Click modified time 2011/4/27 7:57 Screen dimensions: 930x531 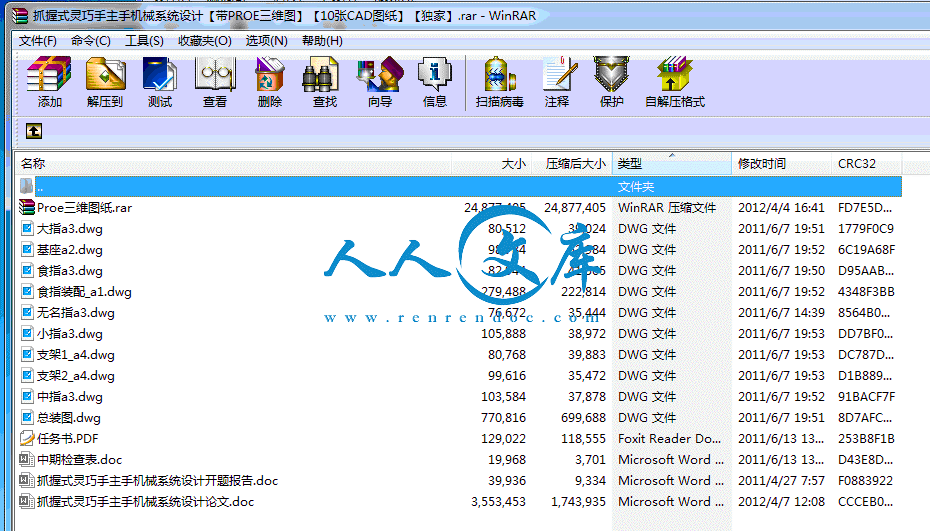(x=781, y=481)
